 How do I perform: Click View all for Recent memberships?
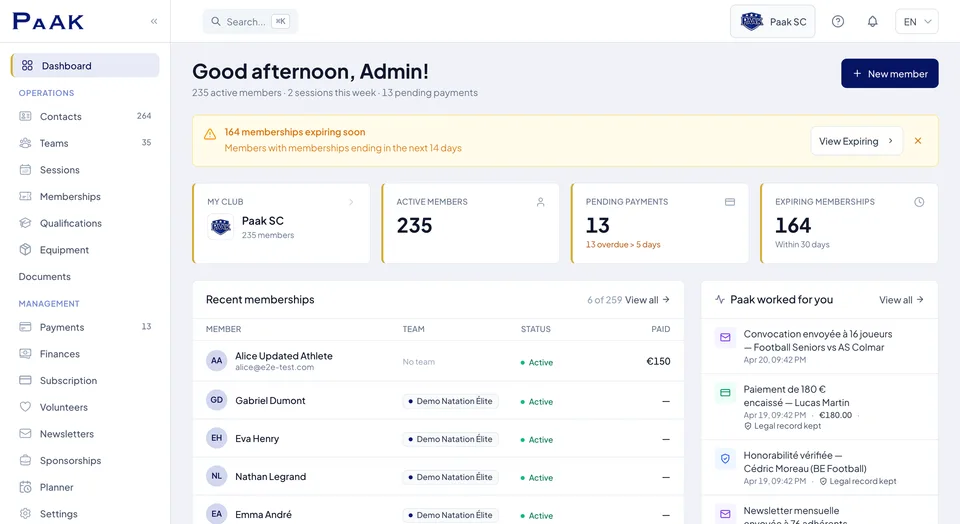647,300
